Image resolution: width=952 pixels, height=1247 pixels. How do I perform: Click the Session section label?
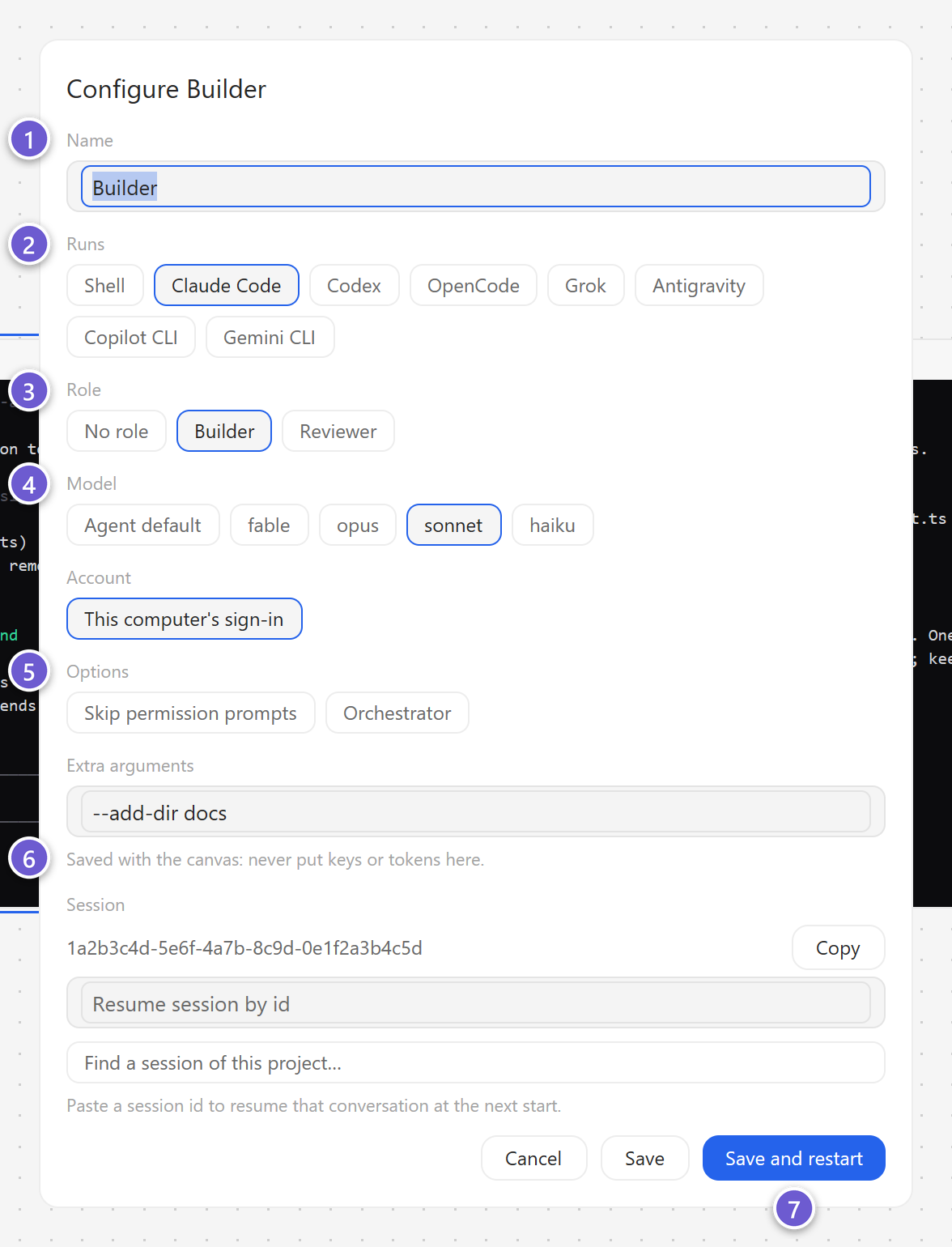[96, 905]
